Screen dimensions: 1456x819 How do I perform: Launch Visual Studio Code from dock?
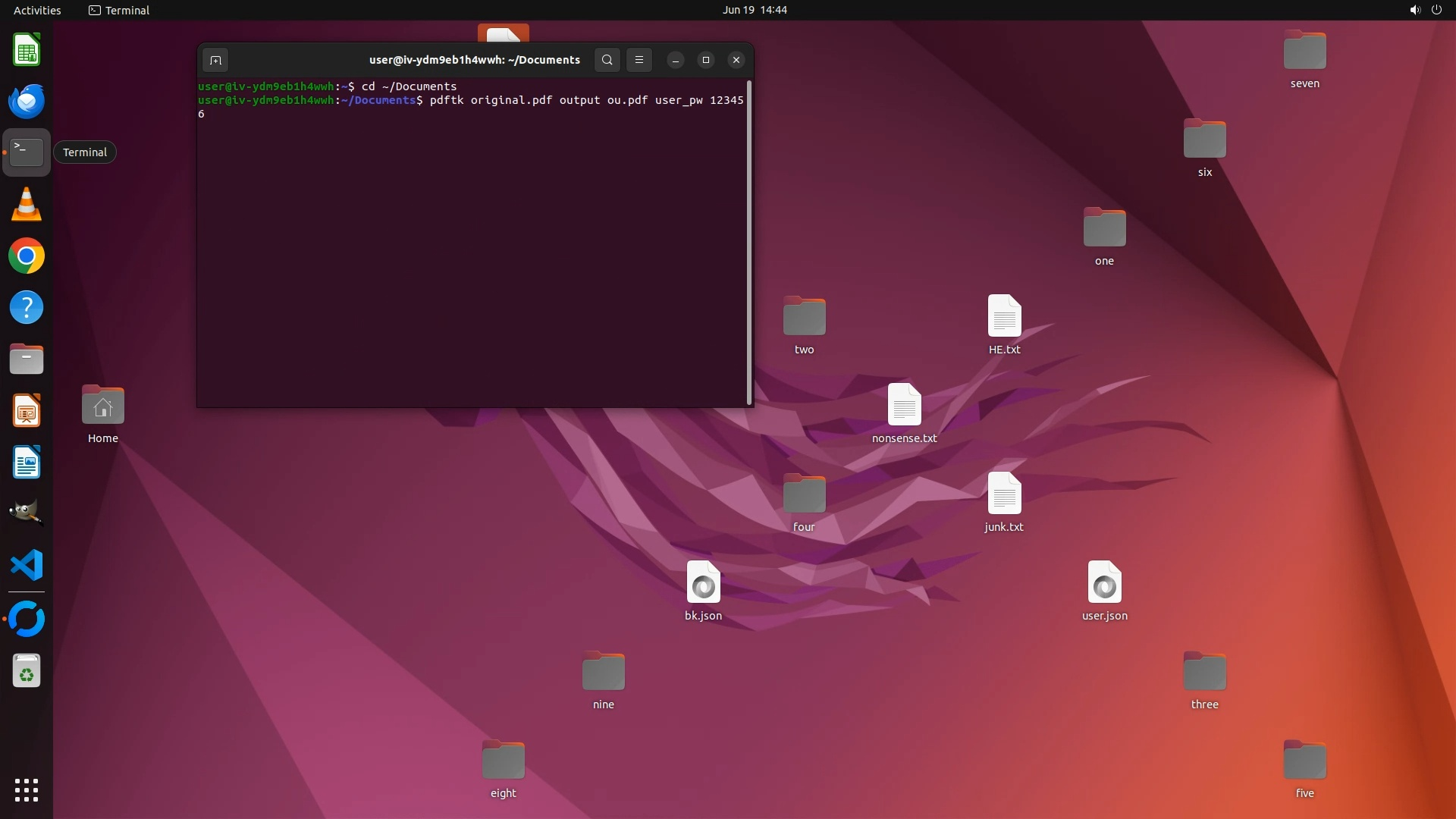(x=27, y=566)
